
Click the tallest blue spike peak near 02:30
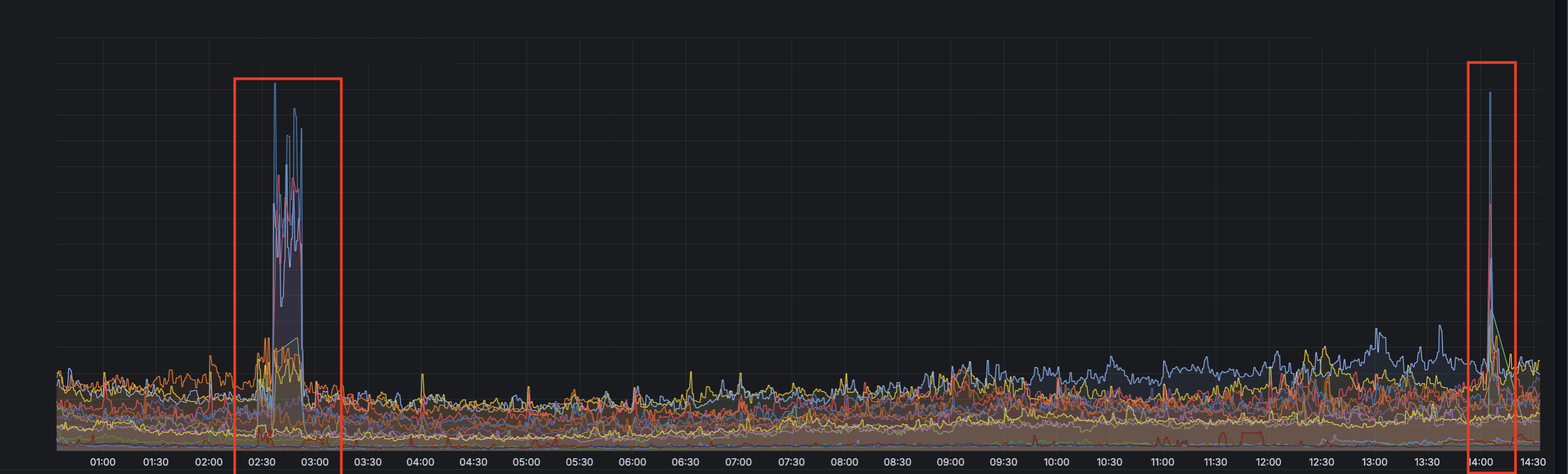click(x=275, y=84)
